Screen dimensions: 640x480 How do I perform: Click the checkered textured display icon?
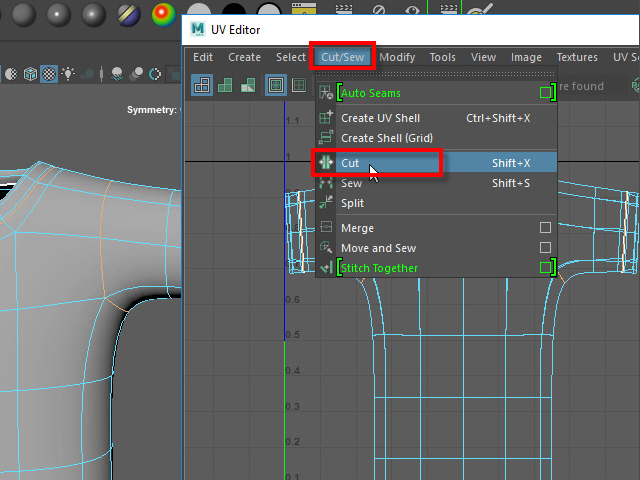click(x=48, y=74)
